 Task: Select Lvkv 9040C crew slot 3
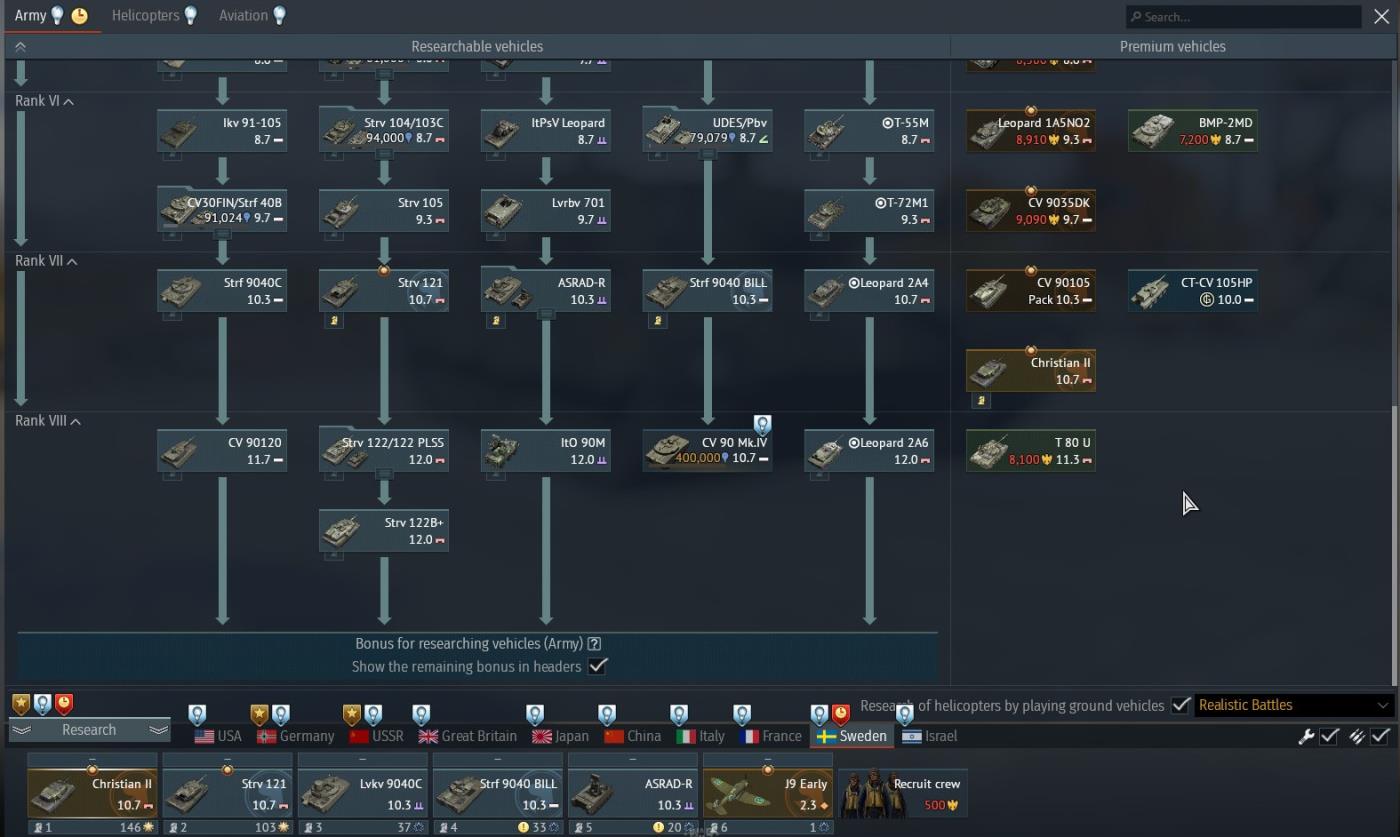[x=363, y=794]
